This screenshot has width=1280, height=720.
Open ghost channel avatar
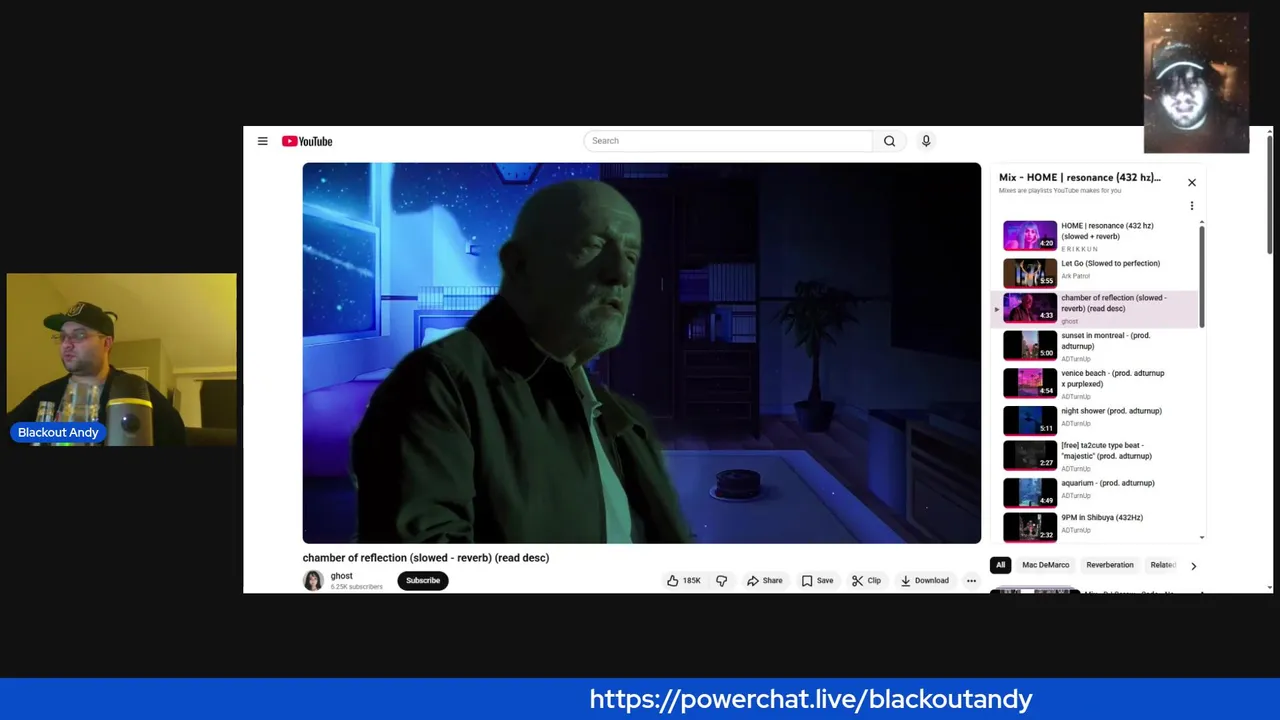(313, 580)
